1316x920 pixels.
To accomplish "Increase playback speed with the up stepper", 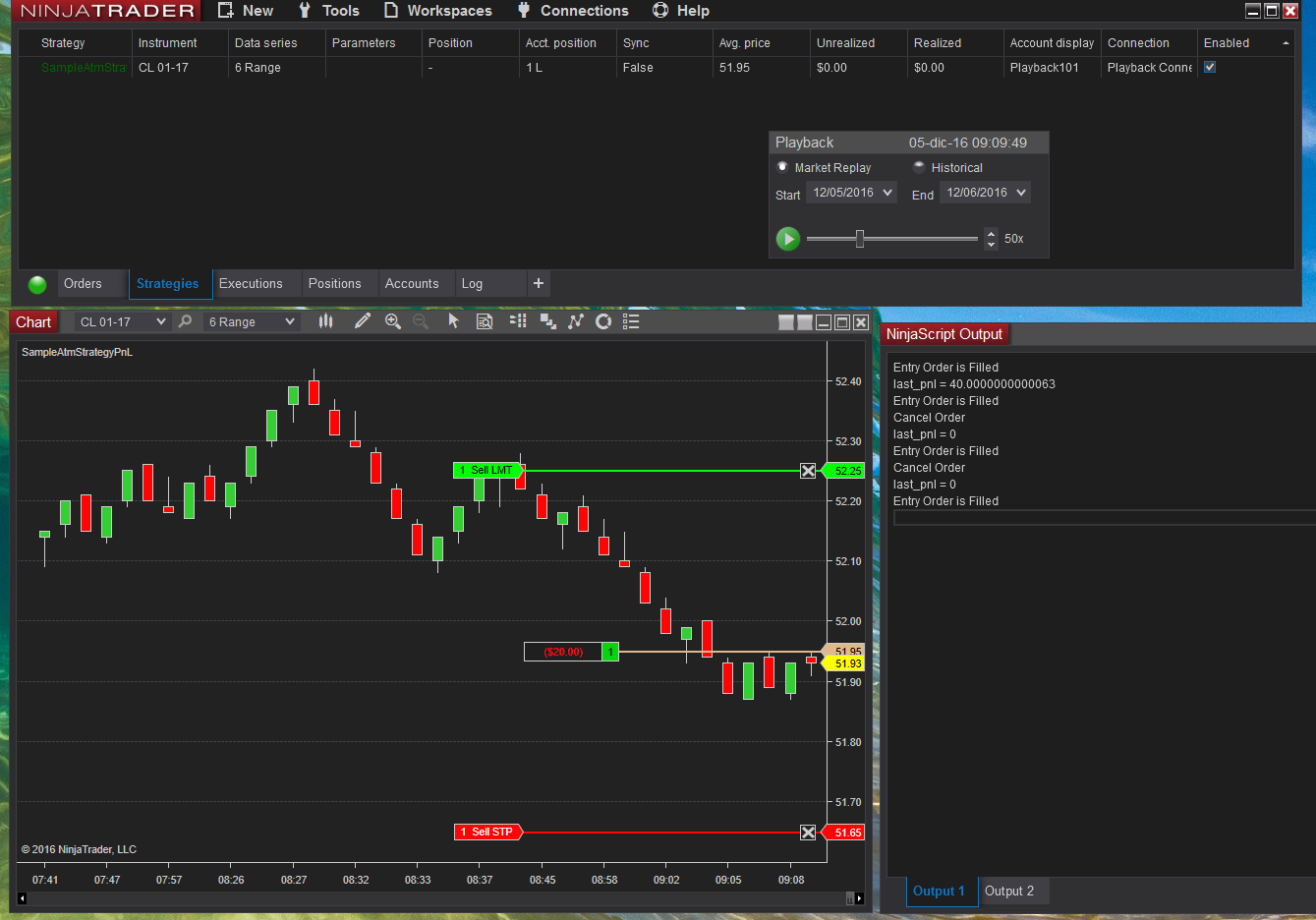I will click(991, 234).
